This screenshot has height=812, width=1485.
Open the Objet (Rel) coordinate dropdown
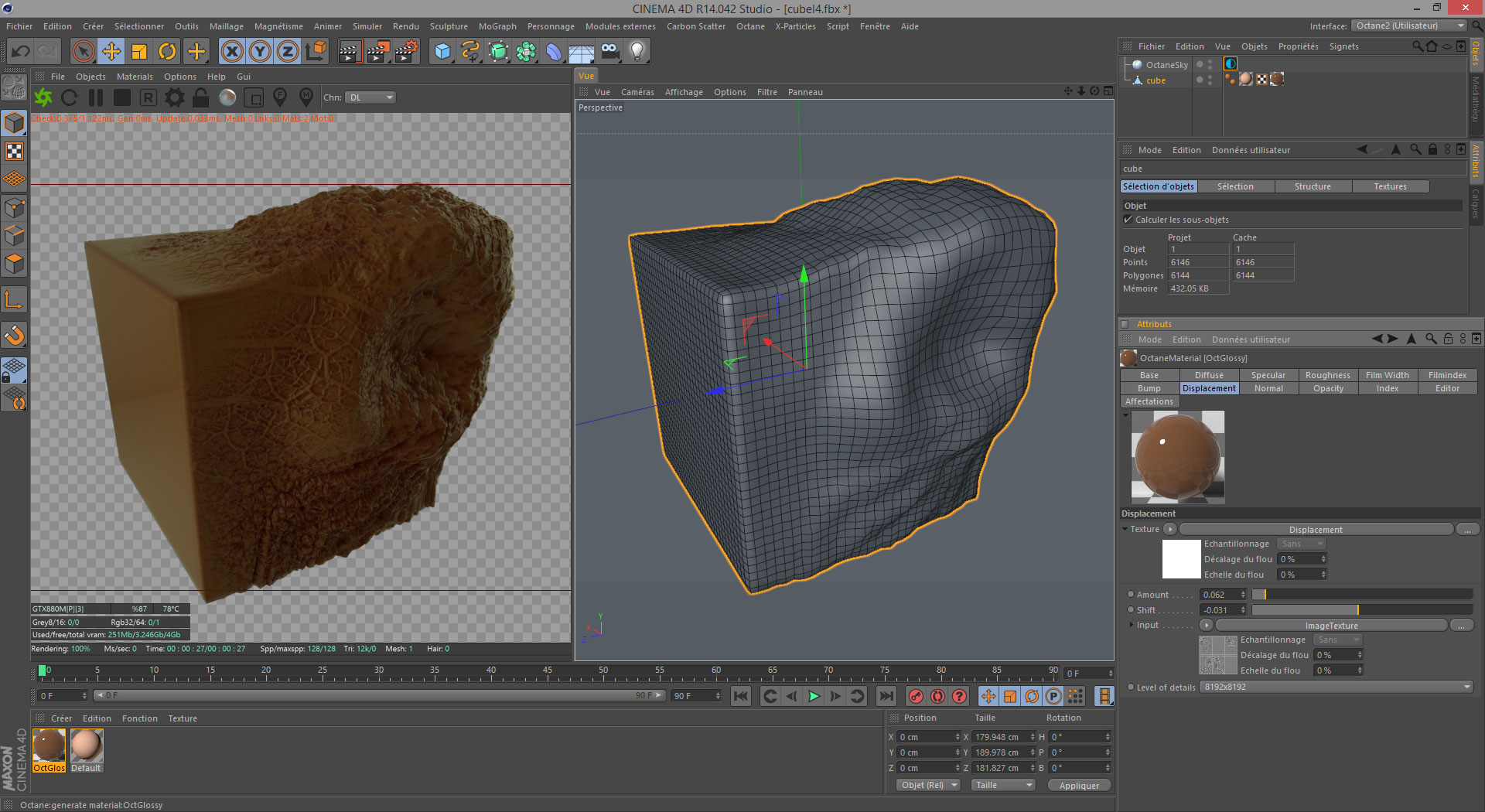(928, 785)
